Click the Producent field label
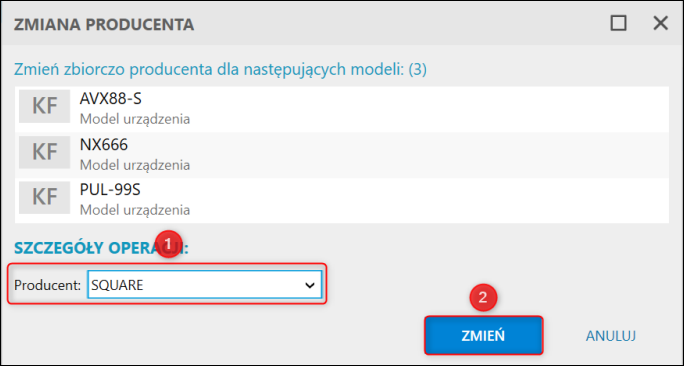Viewport: 684px width, 366px height. coord(48,285)
